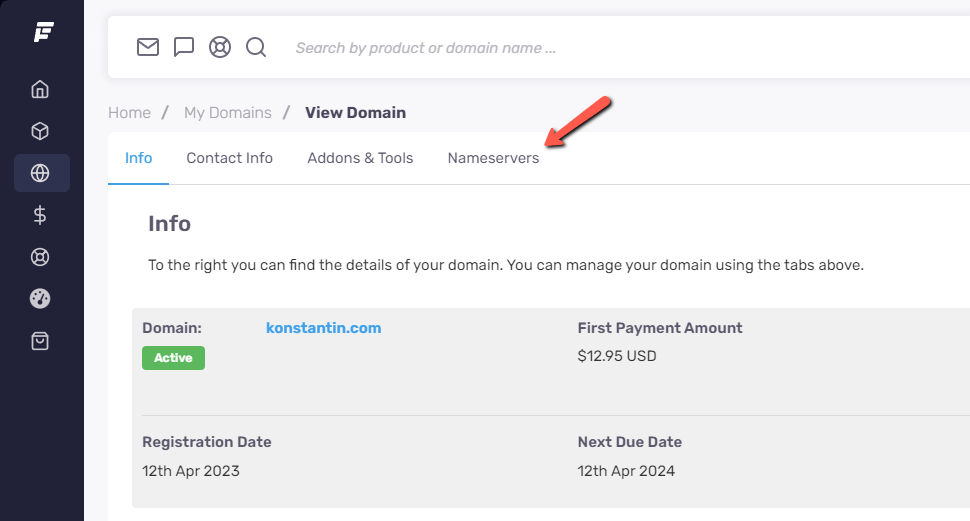The height and width of the screenshot is (521, 970).
Task: Select the Info tab
Action: click(139, 158)
